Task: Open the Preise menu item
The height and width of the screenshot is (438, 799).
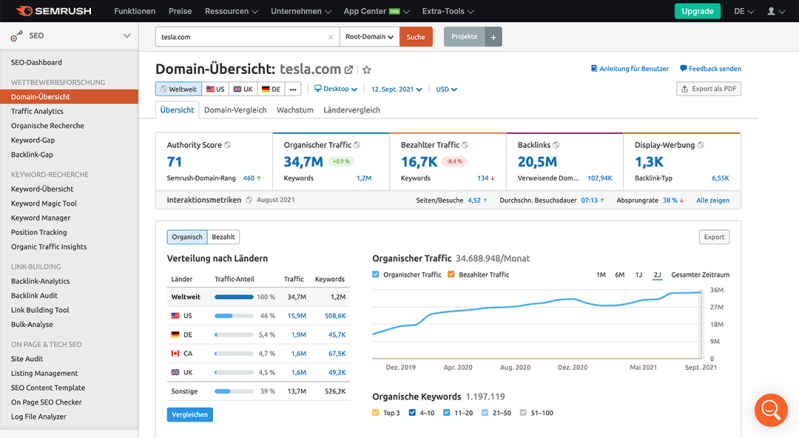Action: click(x=180, y=11)
